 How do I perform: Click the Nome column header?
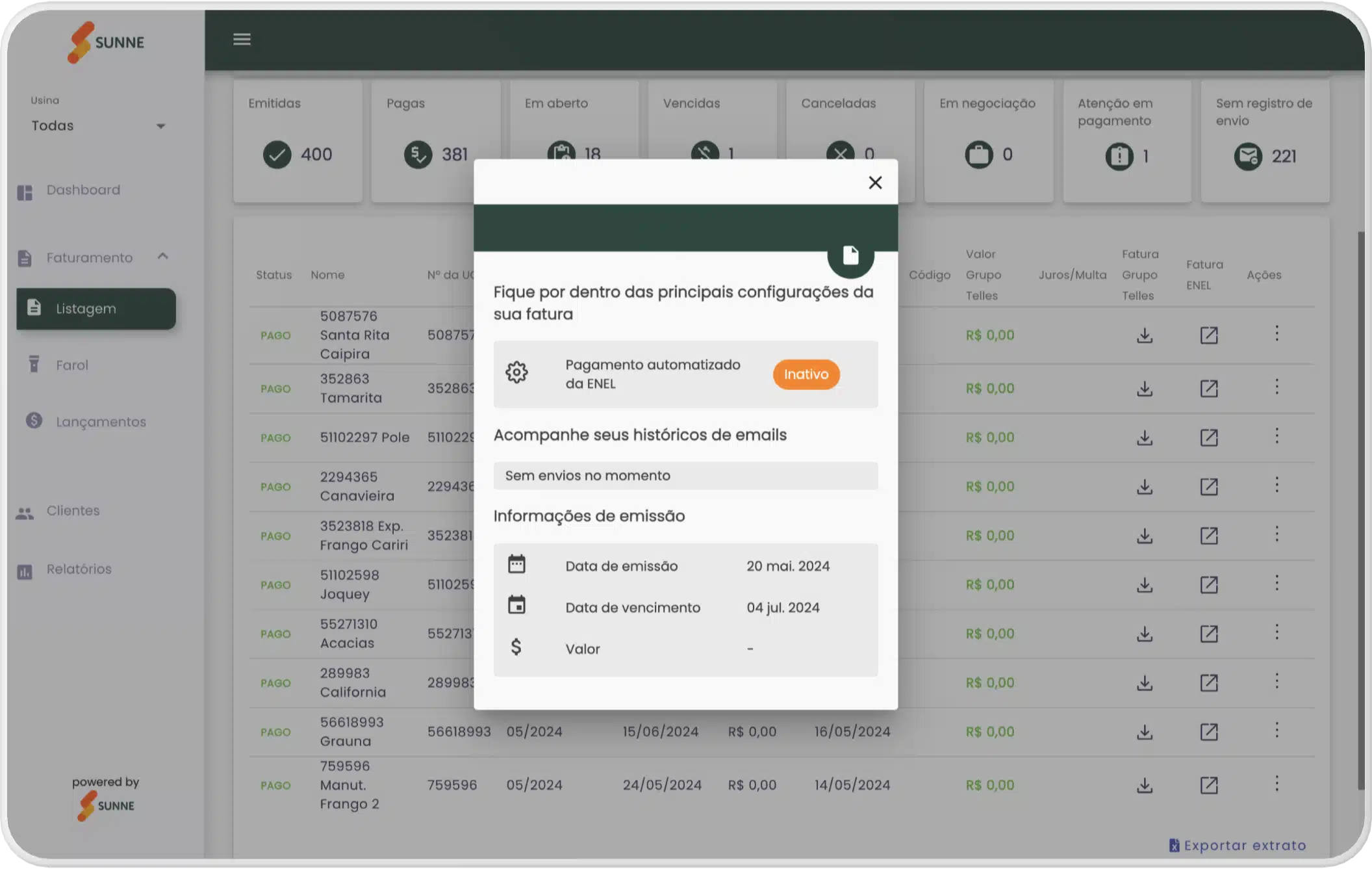pyautogui.click(x=327, y=275)
